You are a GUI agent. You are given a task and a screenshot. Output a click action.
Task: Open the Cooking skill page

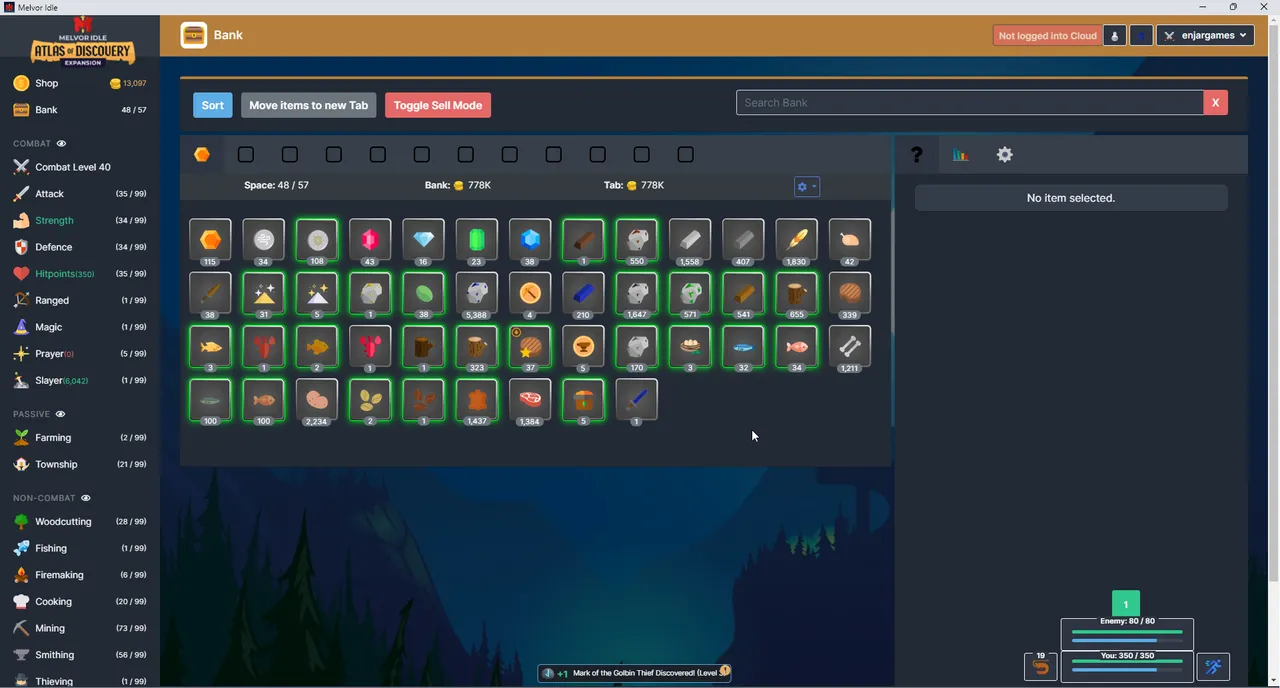80,601
